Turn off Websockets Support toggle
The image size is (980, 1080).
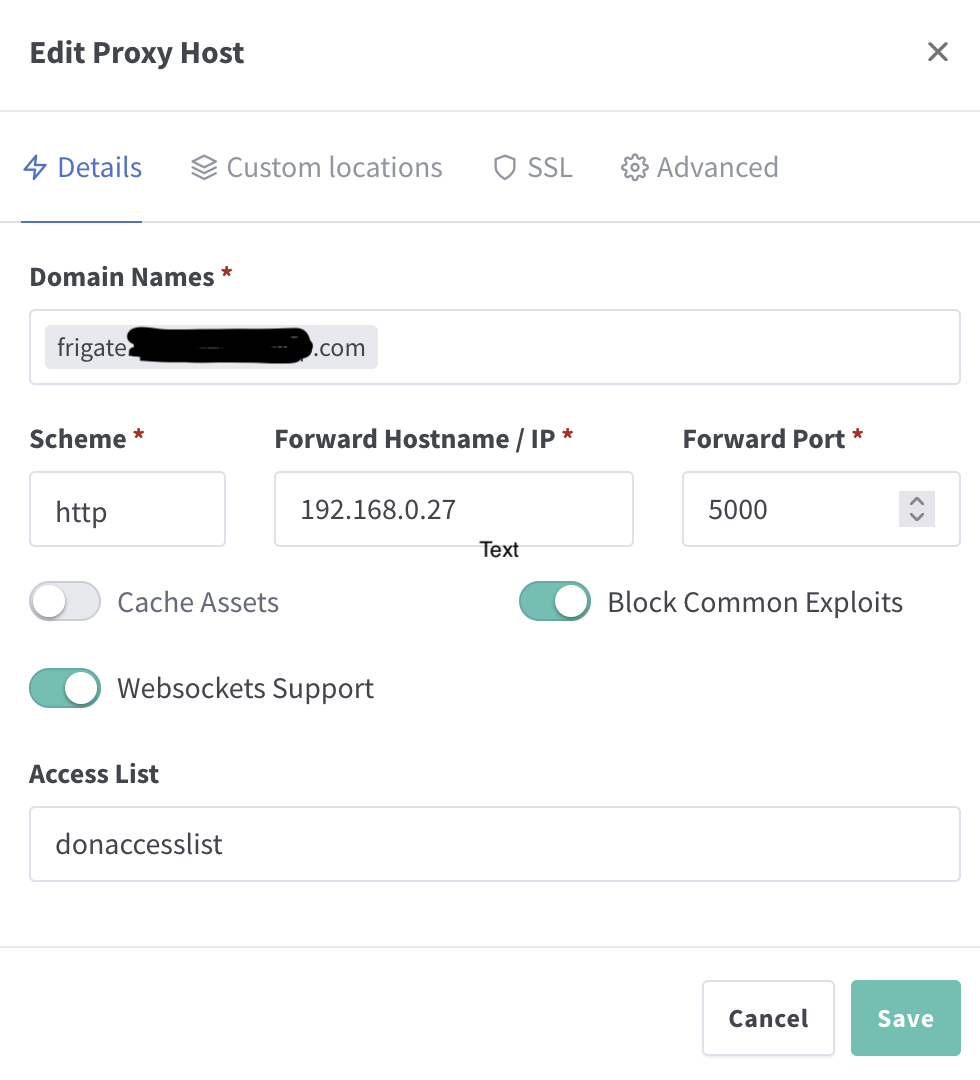point(65,688)
